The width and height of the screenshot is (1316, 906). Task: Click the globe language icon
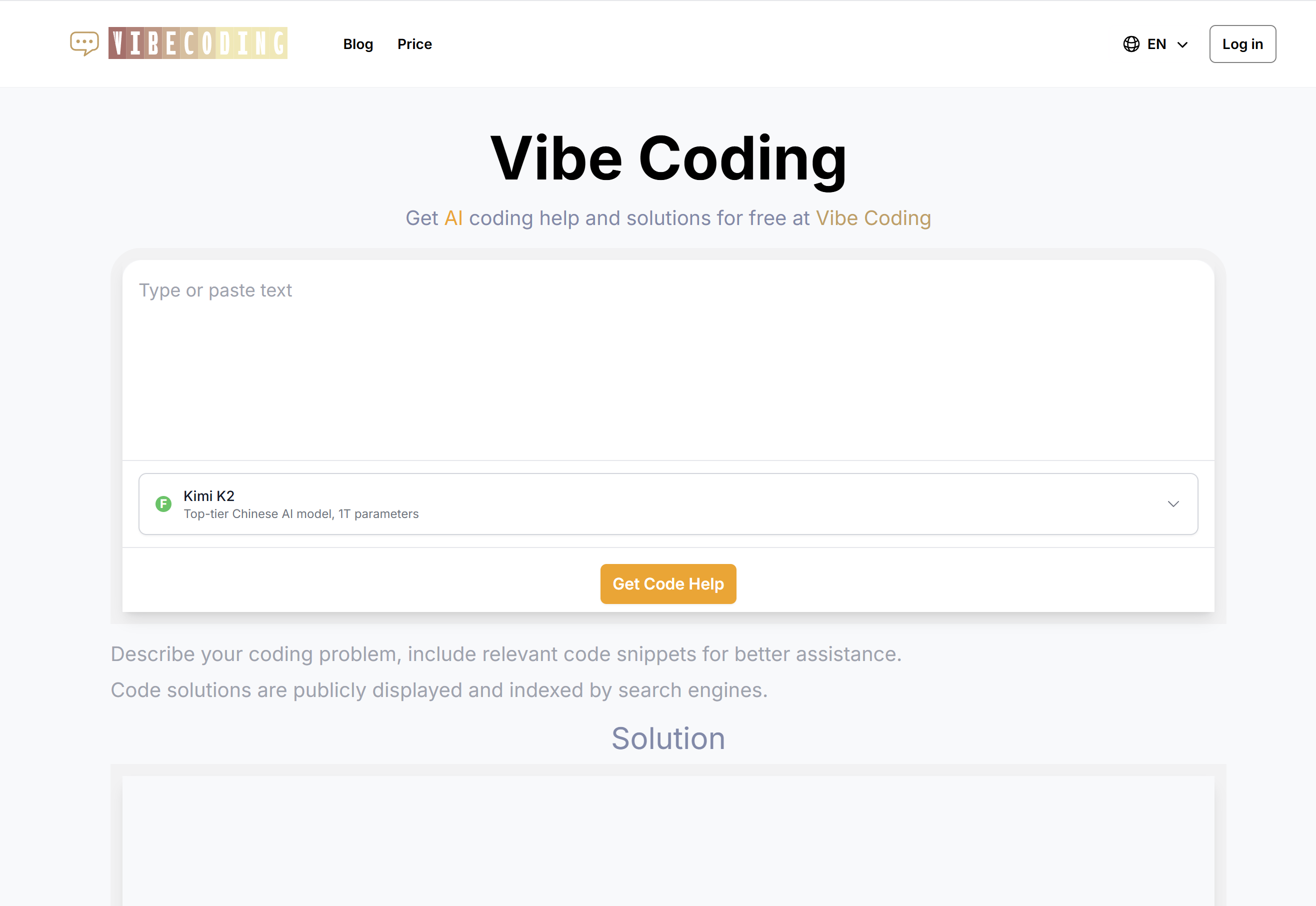1131,43
